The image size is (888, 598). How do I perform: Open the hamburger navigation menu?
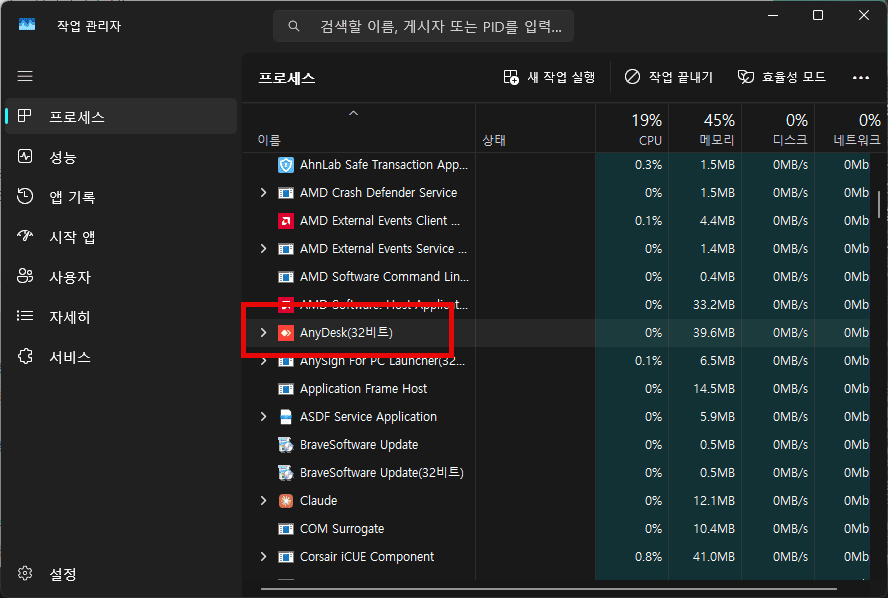(x=25, y=76)
